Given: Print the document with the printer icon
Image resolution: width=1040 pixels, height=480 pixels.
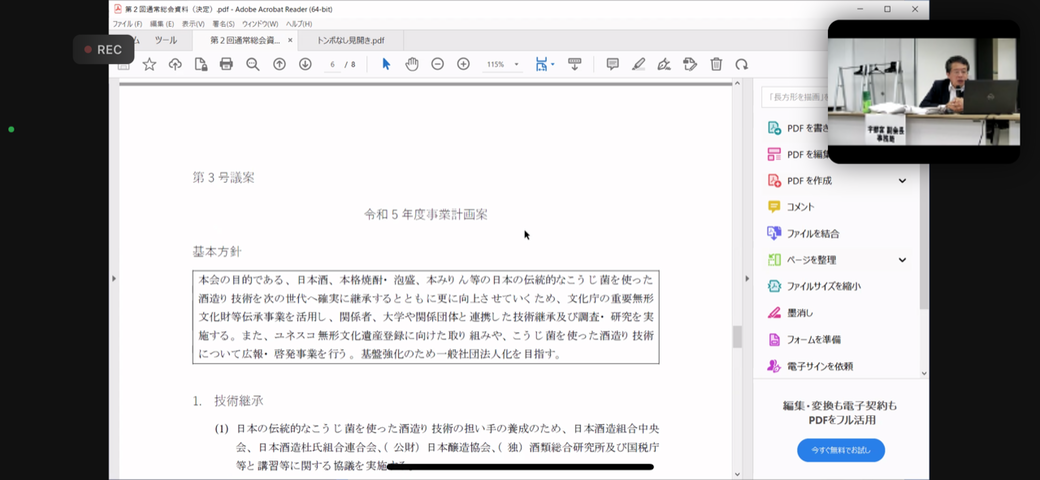Looking at the screenshot, I should tap(226, 64).
